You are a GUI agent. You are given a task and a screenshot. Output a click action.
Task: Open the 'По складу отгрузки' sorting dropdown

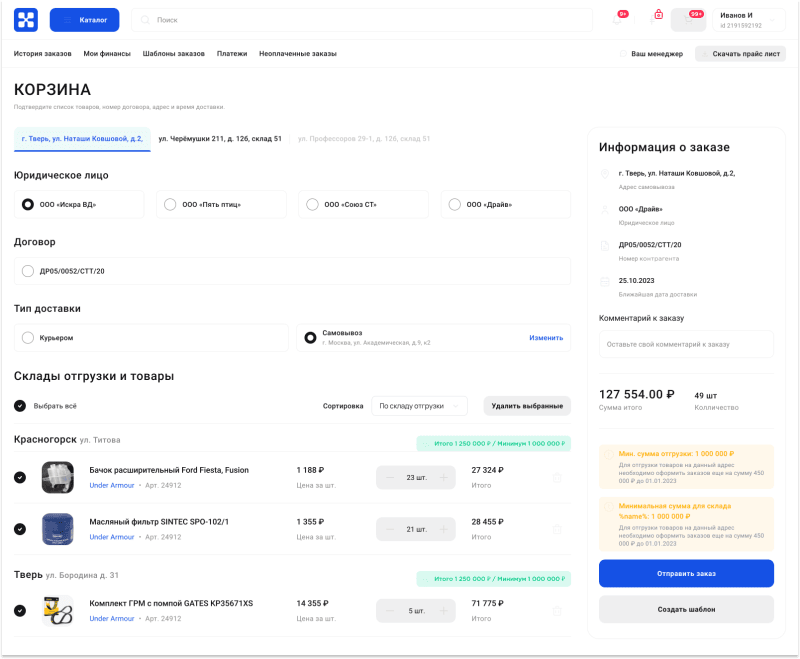coord(415,405)
